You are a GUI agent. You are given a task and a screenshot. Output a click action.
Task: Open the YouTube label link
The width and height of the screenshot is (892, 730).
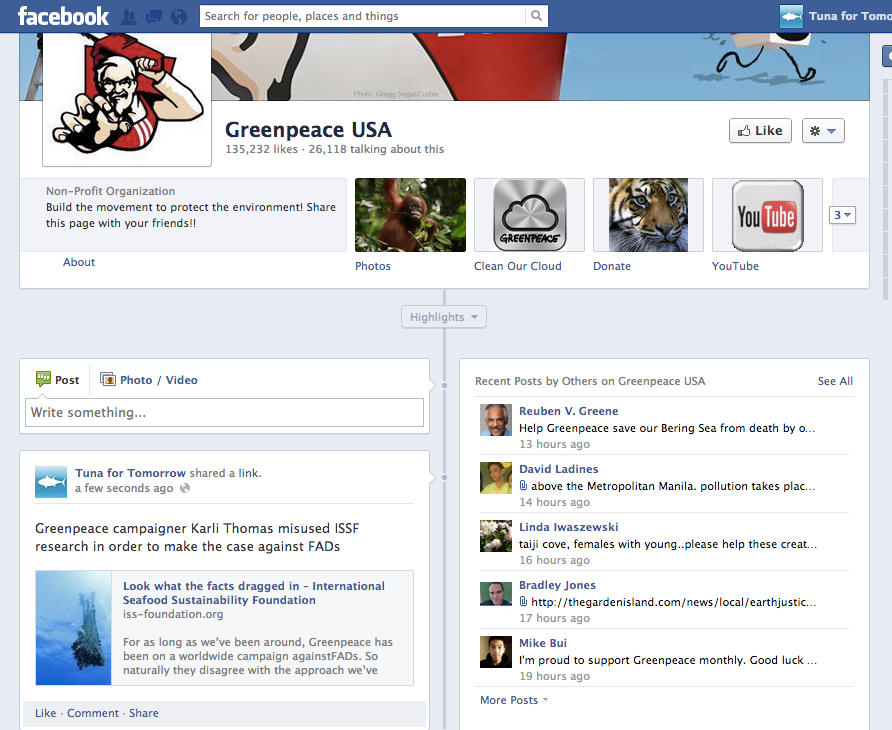pyautogui.click(x=735, y=266)
